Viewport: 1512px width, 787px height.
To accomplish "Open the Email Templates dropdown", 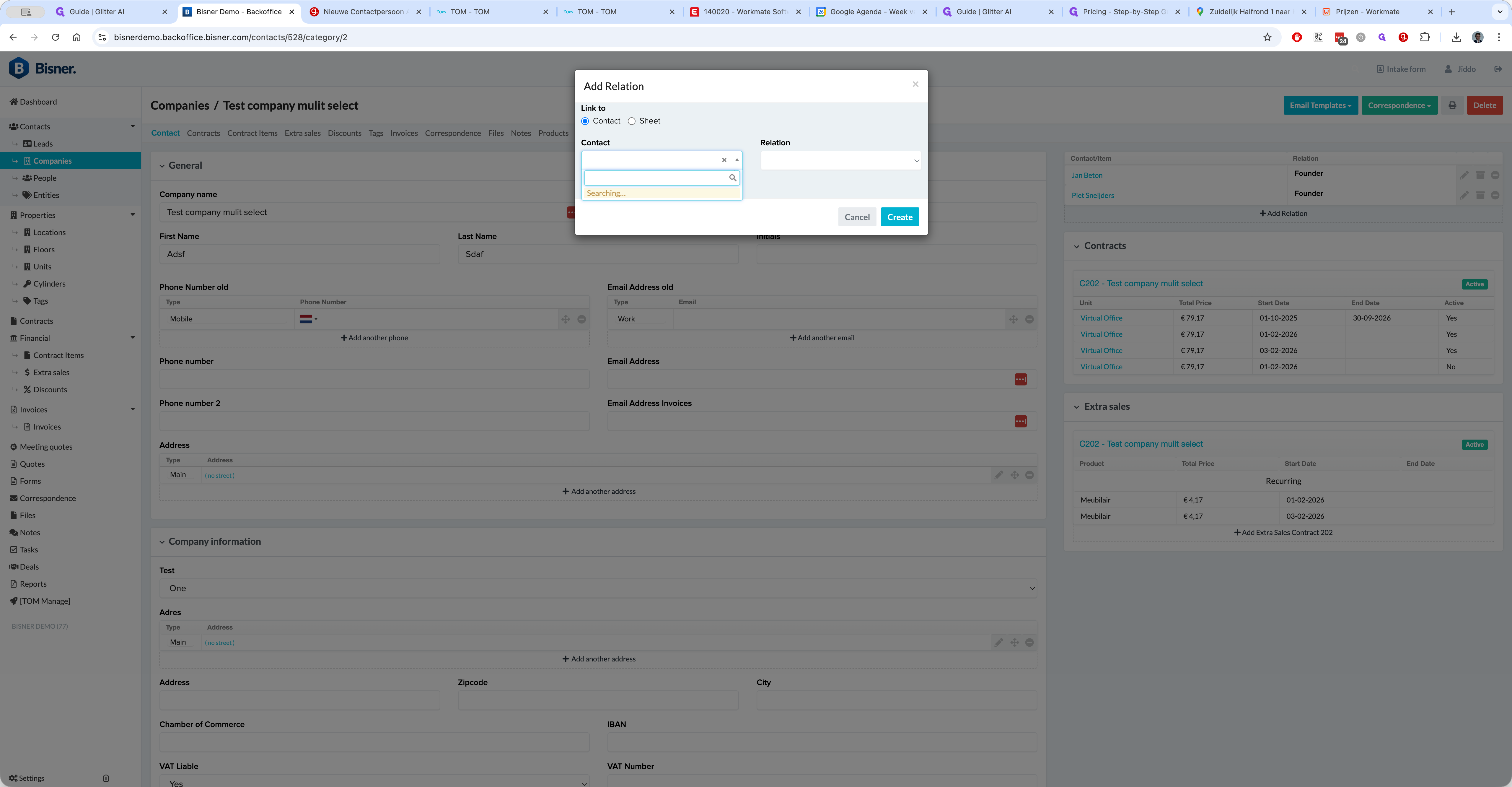I will 1320,105.
